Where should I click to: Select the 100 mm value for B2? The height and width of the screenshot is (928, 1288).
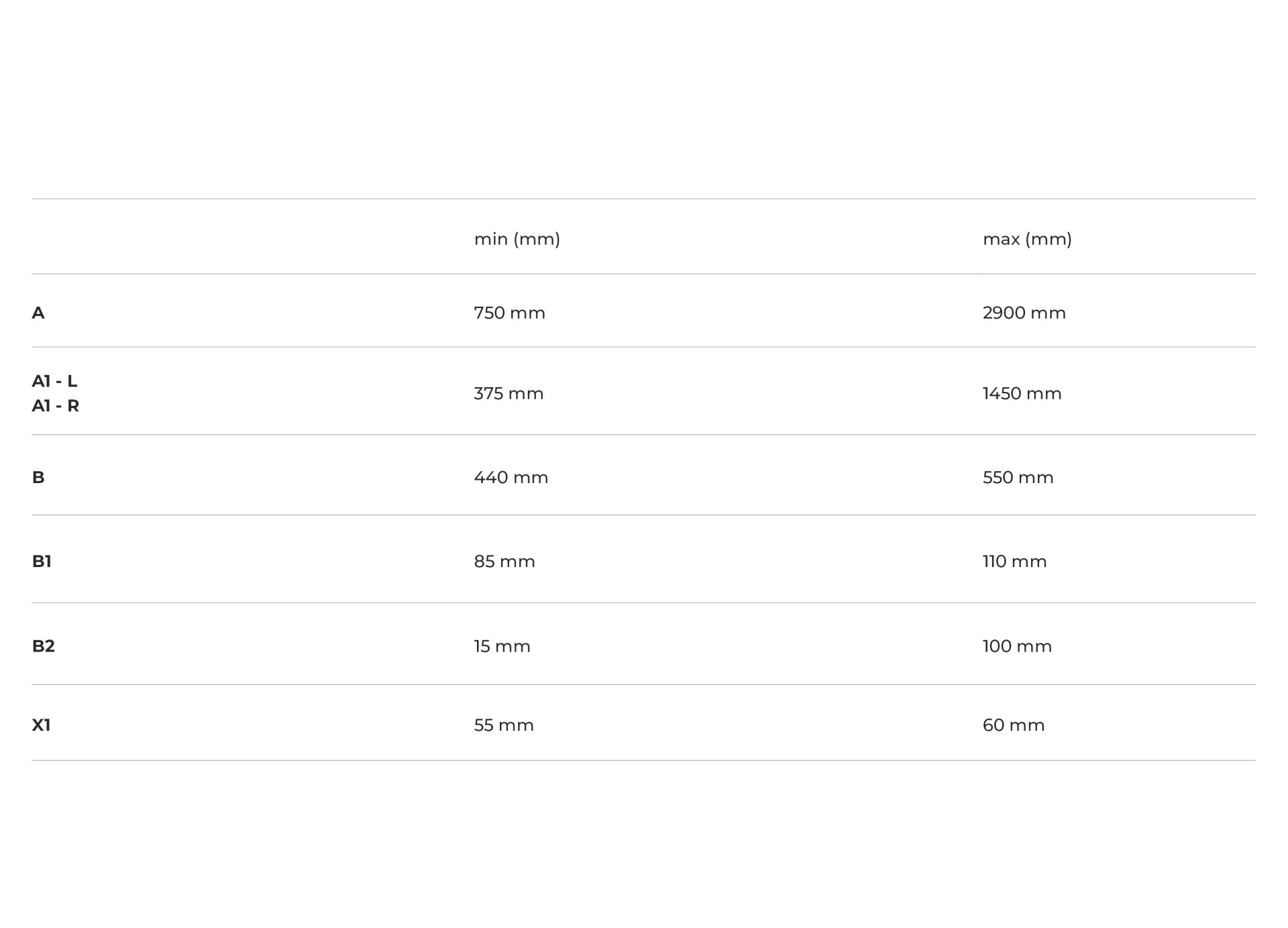1017,646
